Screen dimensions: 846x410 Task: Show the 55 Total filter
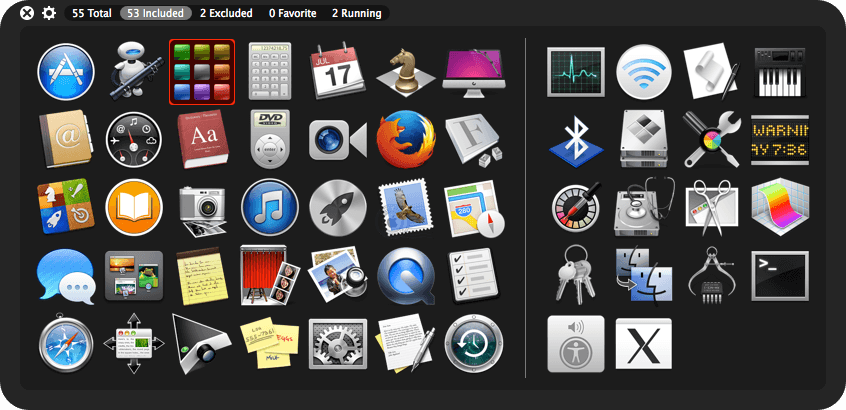92,13
